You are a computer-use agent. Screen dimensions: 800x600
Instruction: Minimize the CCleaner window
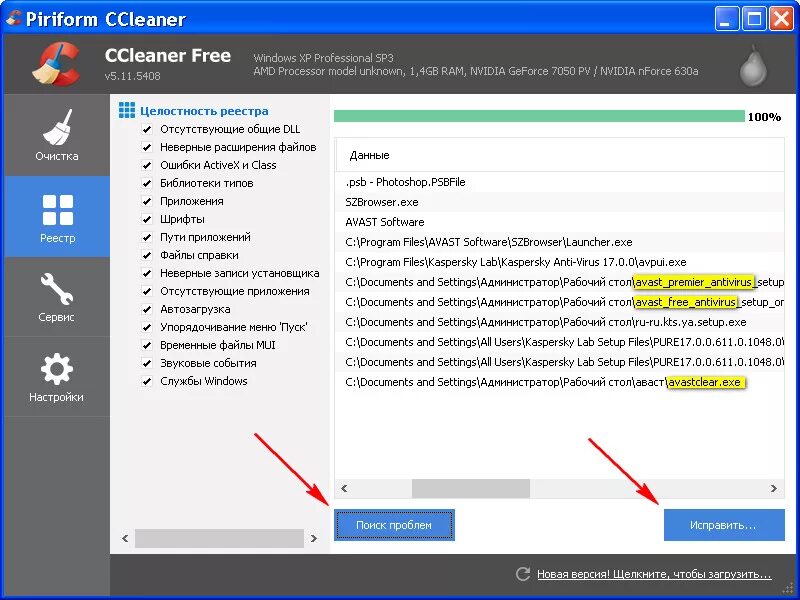pyautogui.click(x=726, y=19)
